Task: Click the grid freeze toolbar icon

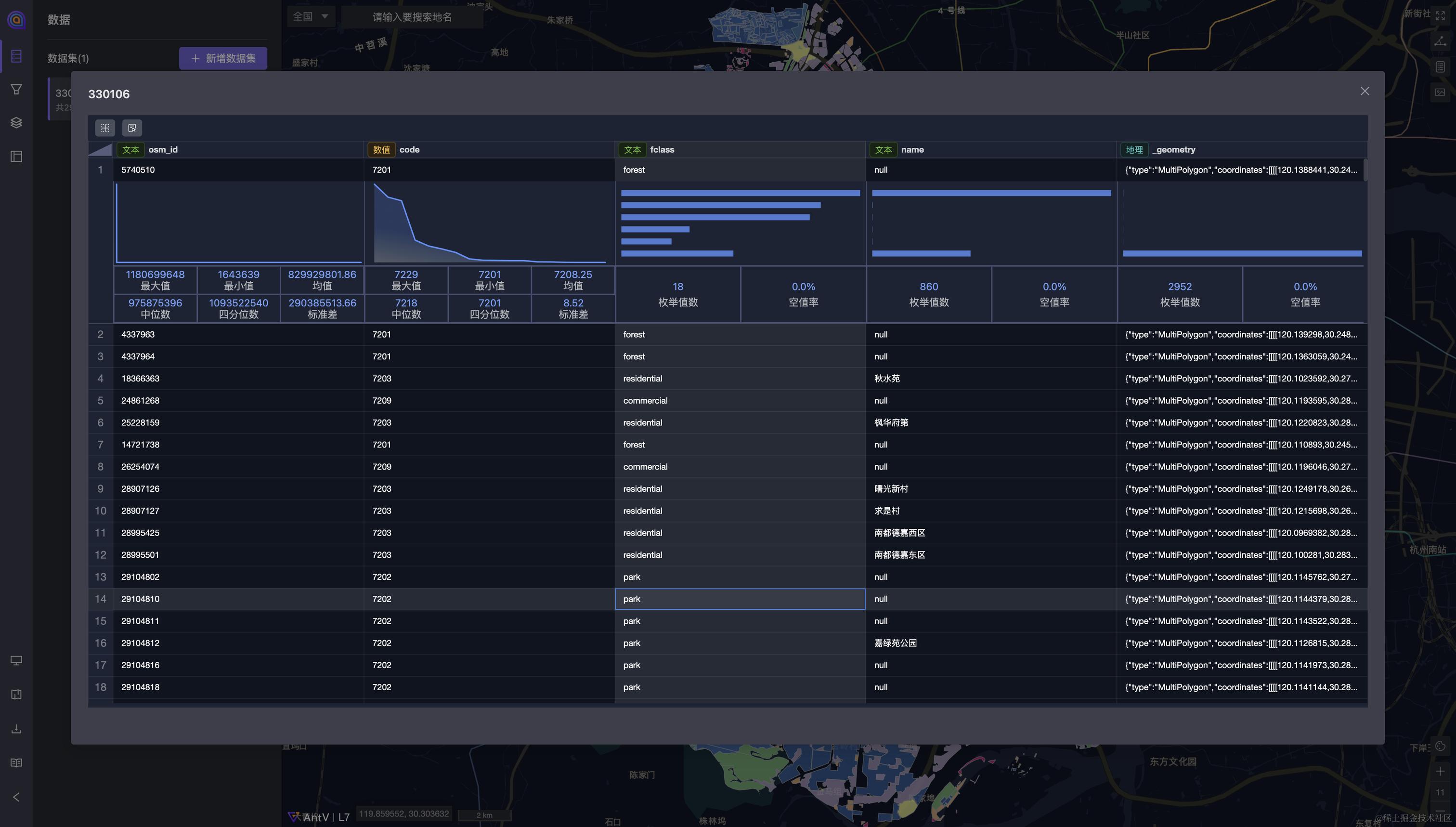Action: coord(105,128)
